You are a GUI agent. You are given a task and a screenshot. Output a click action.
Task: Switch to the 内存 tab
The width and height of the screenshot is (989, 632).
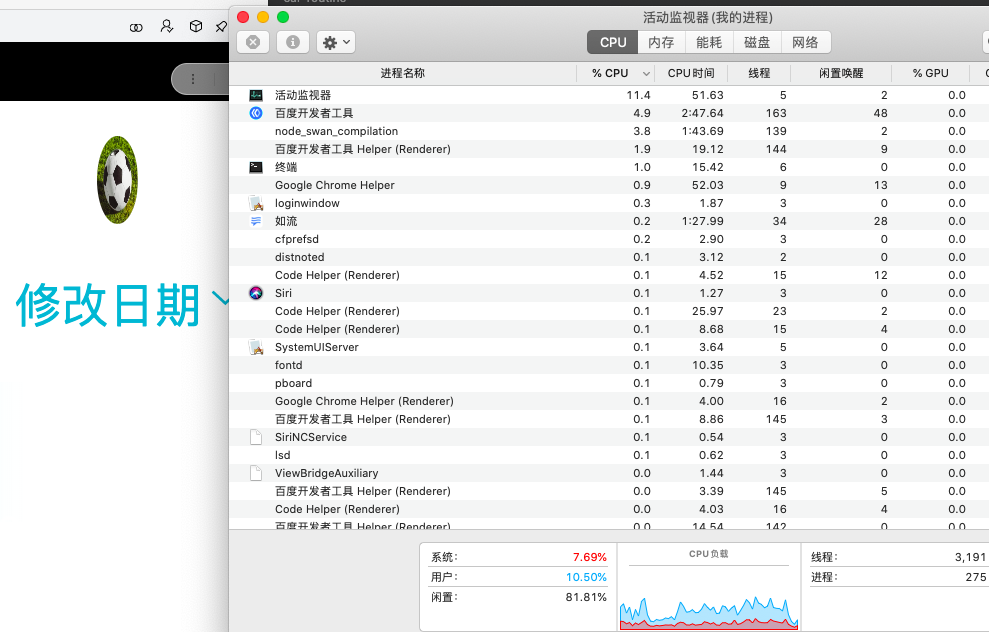tap(661, 42)
